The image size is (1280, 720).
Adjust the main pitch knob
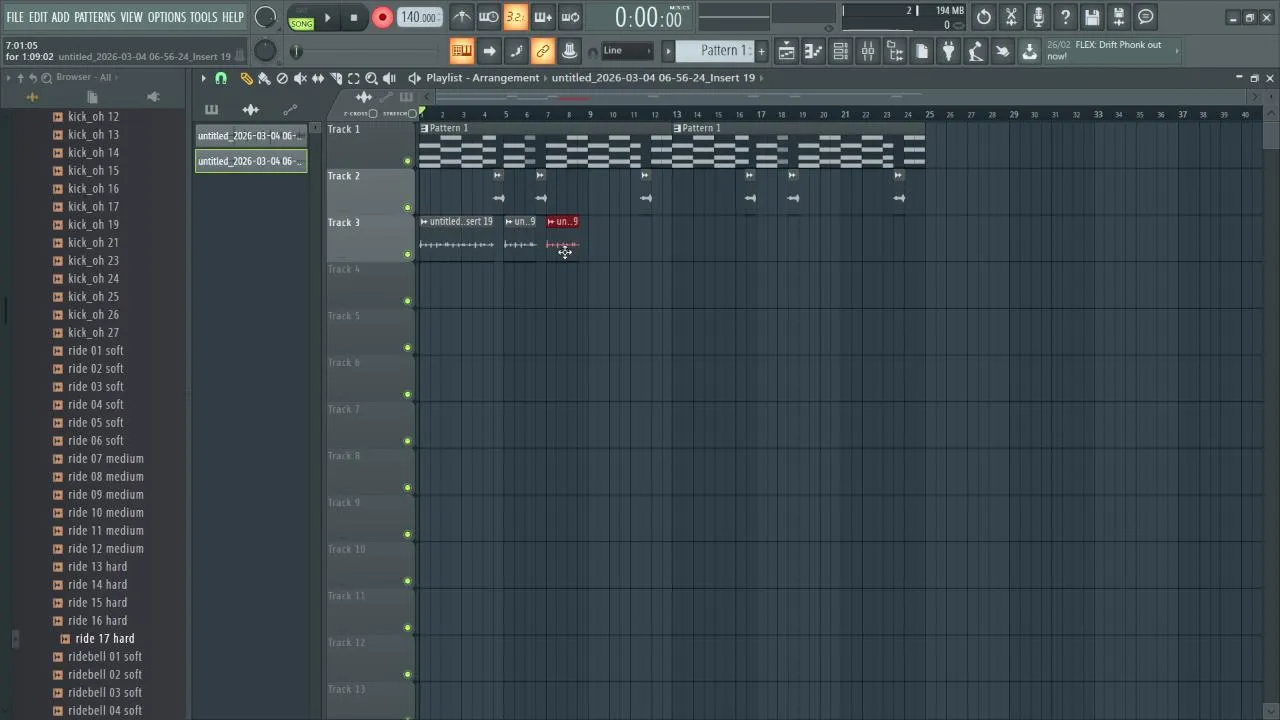point(265,51)
